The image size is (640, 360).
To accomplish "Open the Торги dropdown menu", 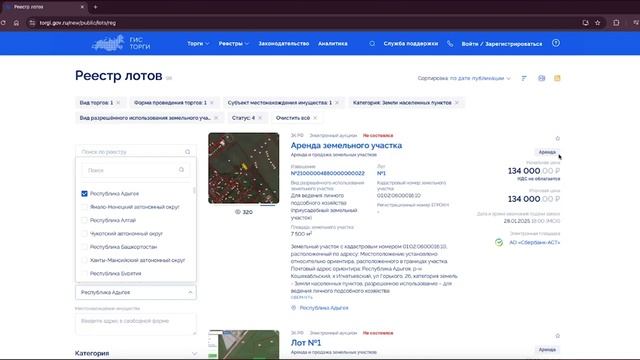I will pyautogui.click(x=198, y=43).
